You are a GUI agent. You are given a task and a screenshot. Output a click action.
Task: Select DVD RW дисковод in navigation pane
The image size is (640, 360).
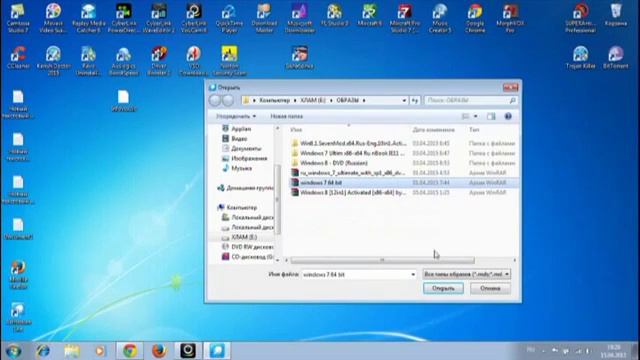pos(247,247)
